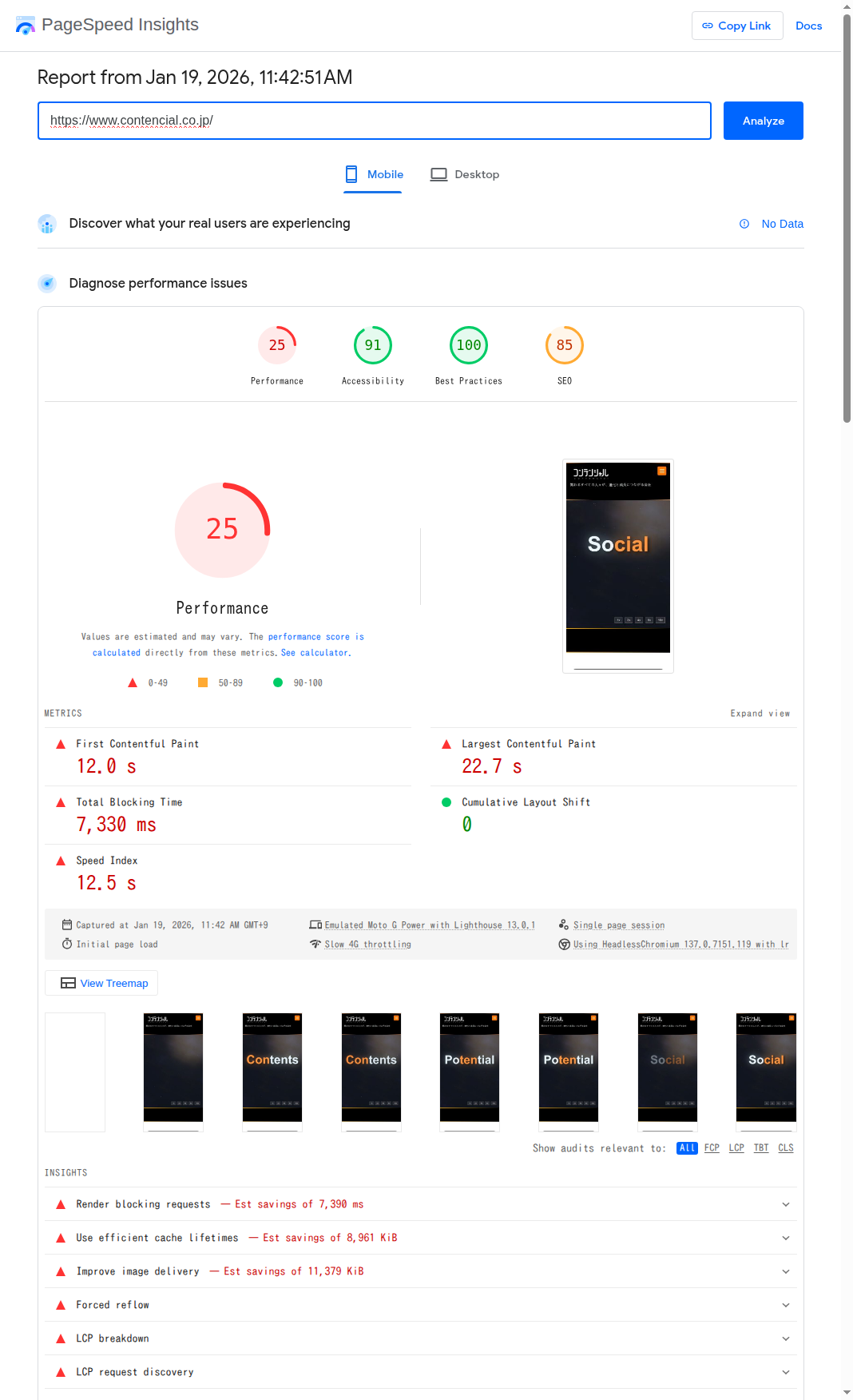This screenshot has height=1400, width=853.
Task: Click the large Performance 25 gauge
Action: tap(222, 530)
